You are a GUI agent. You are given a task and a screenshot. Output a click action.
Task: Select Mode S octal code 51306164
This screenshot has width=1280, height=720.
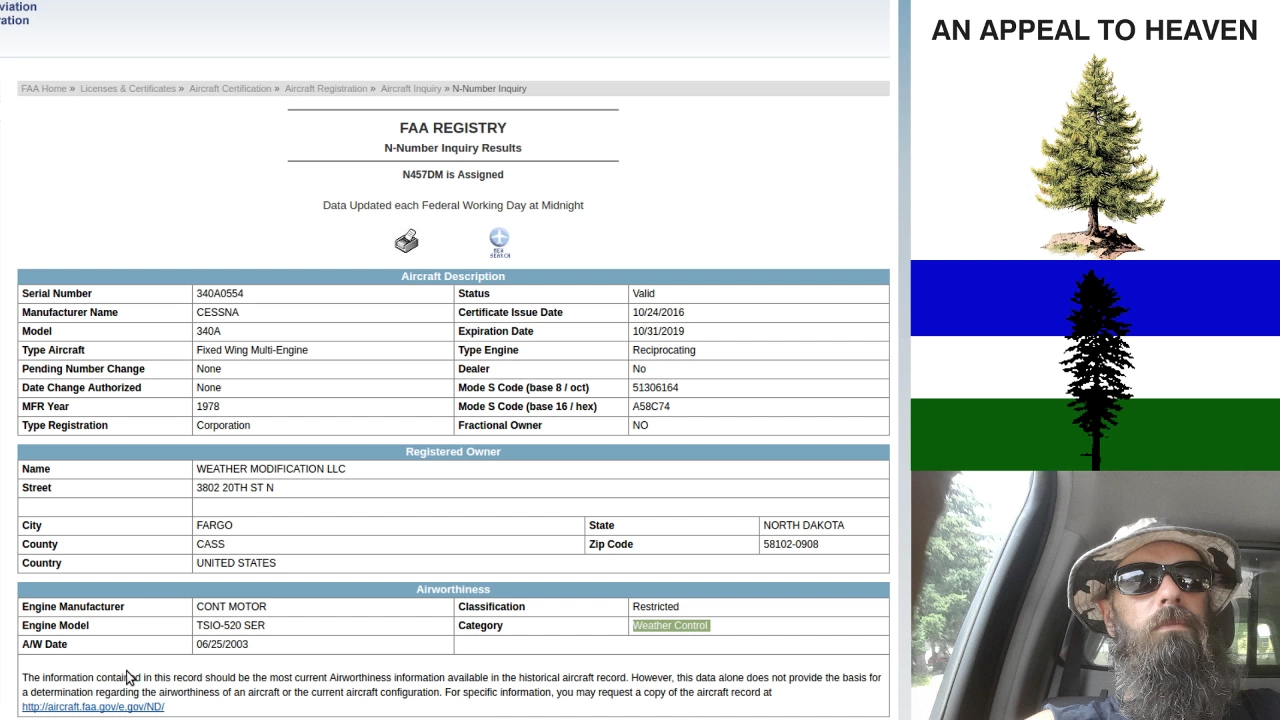pyautogui.click(x=655, y=388)
